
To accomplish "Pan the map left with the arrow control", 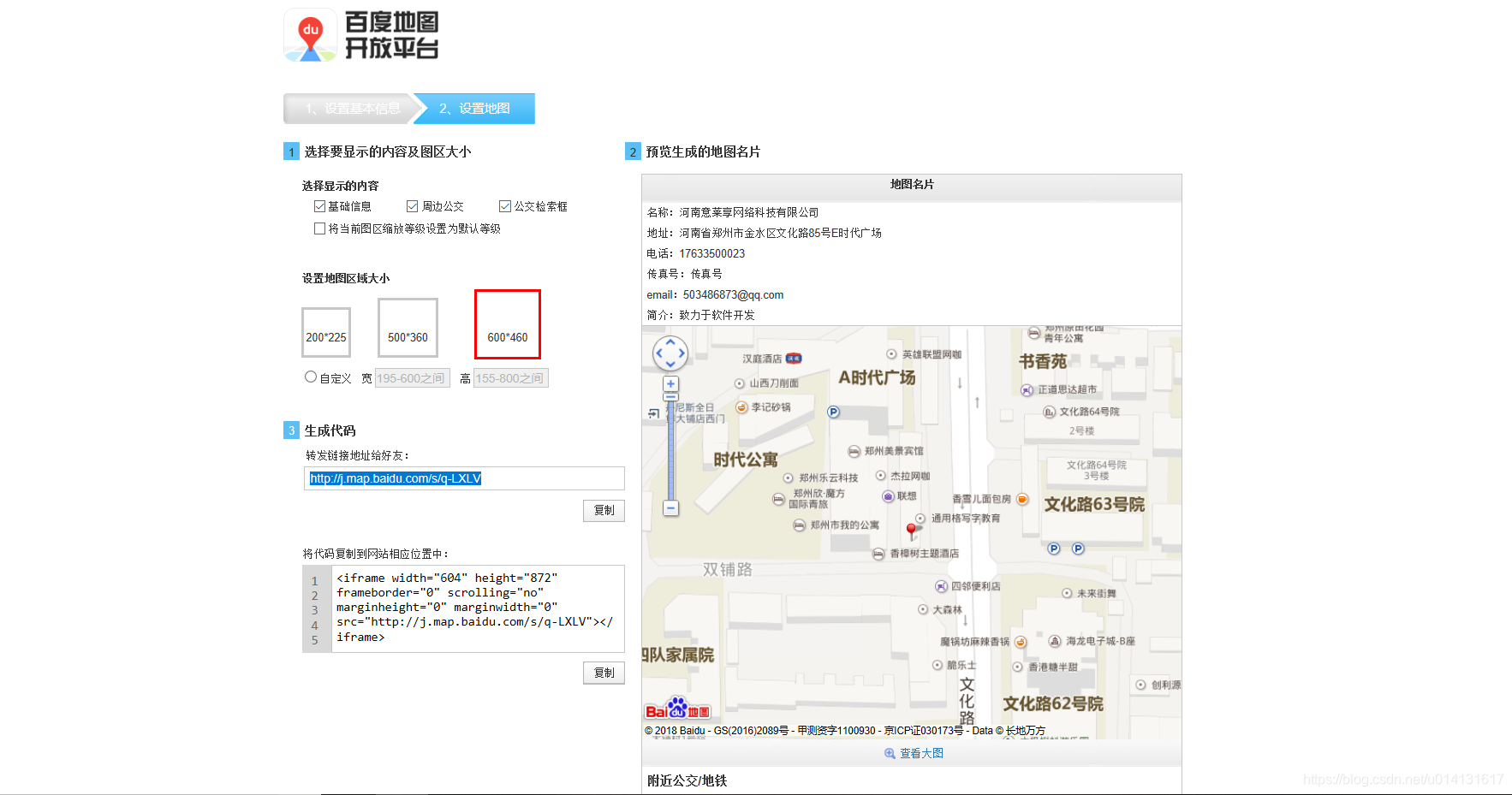I will coord(658,353).
